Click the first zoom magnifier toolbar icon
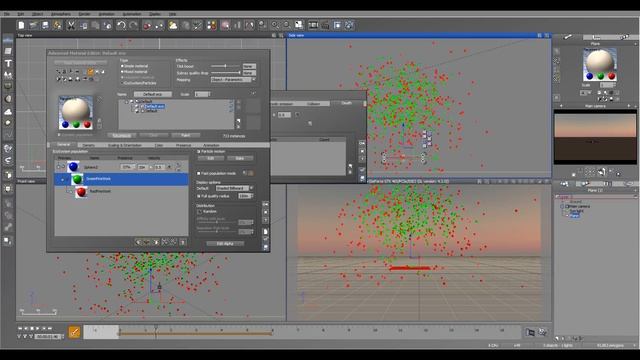Screen dimensions: 640x360 click(x=275, y=25)
